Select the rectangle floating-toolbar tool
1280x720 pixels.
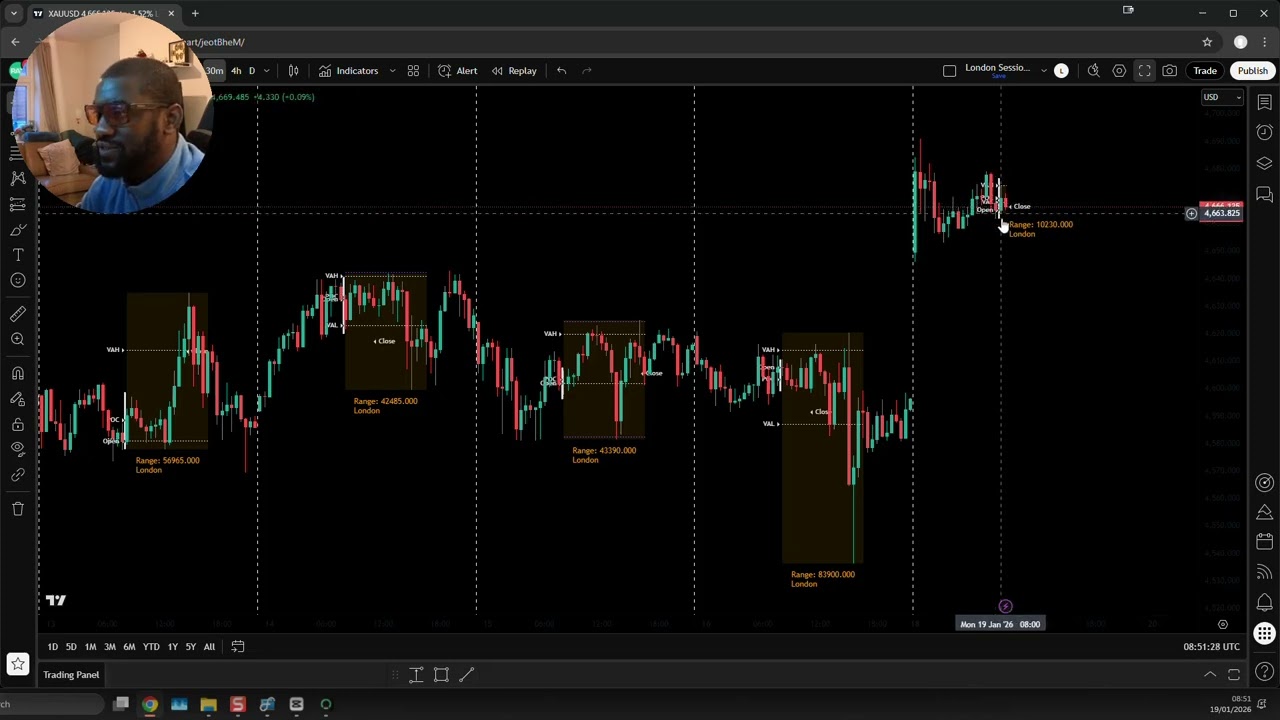(x=441, y=675)
